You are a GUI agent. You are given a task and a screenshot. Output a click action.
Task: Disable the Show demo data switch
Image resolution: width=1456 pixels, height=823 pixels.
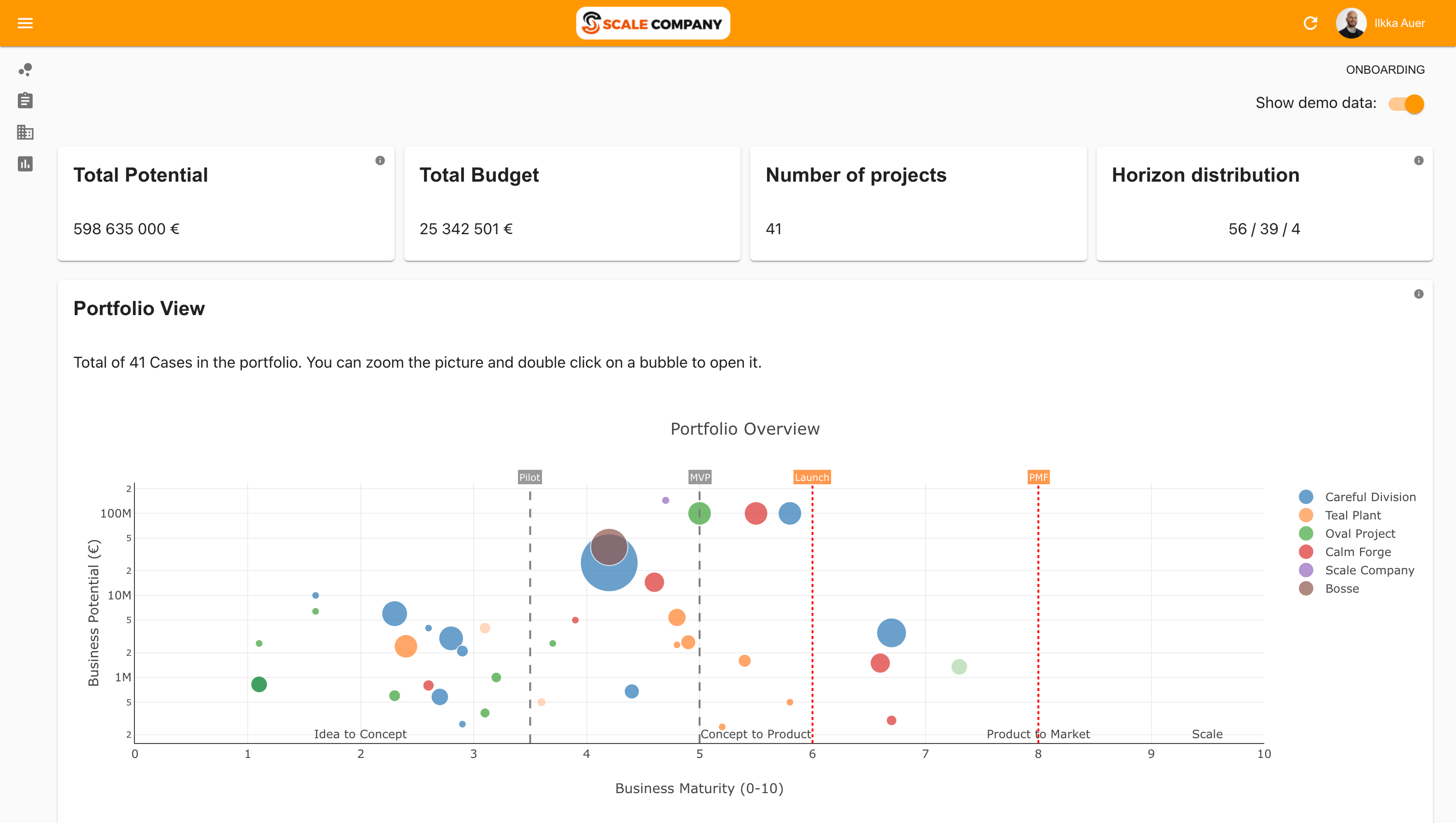pyautogui.click(x=1406, y=104)
